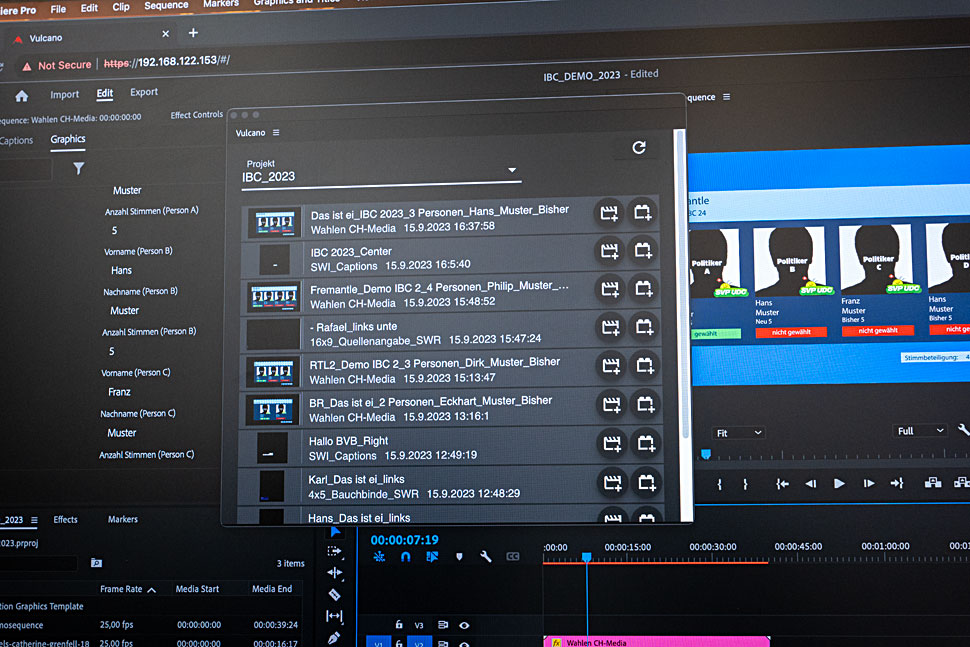Open the Fit zoom level dropdown
The width and height of the screenshot is (970, 647).
tap(739, 433)
